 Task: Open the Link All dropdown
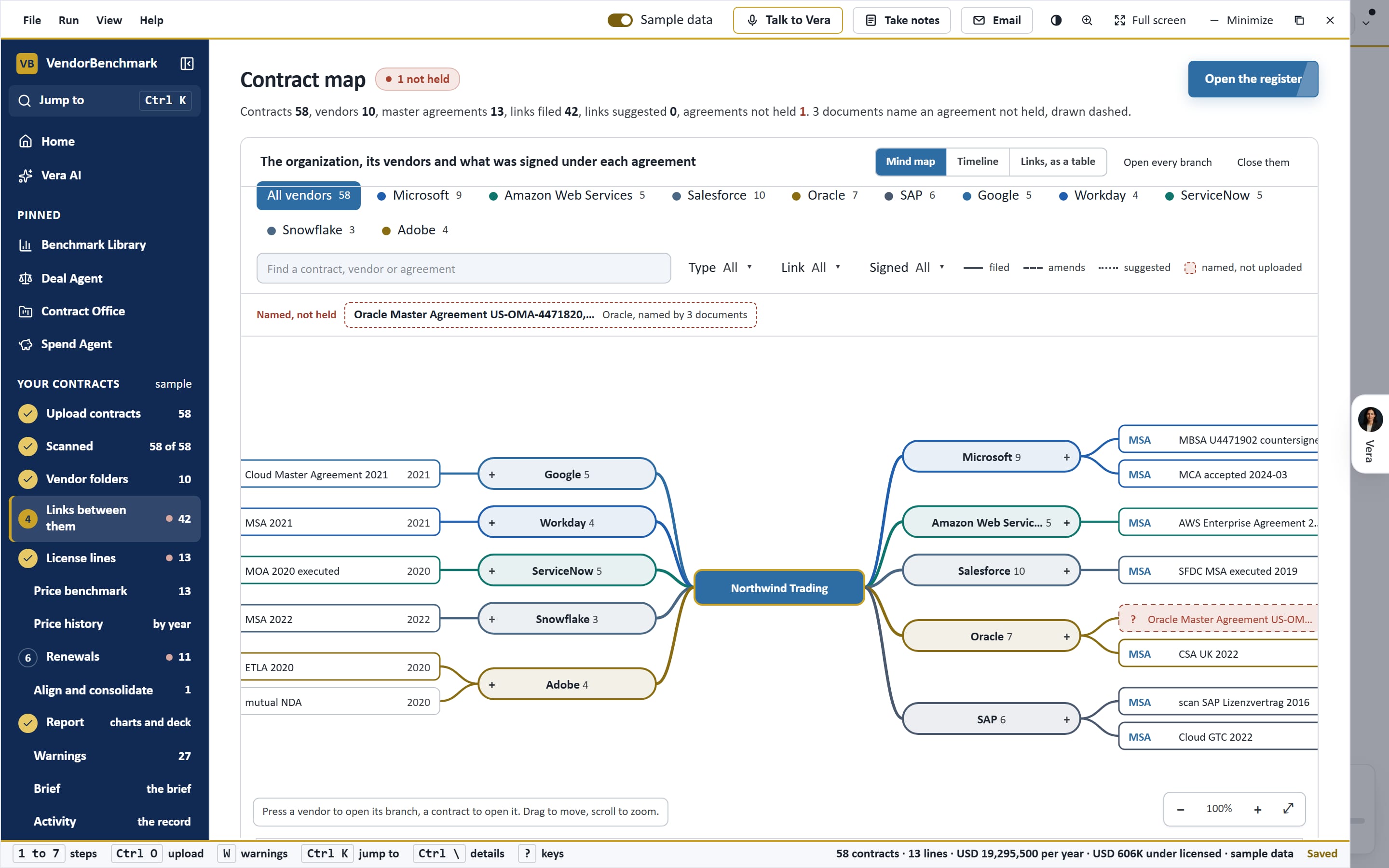[810, 268]
